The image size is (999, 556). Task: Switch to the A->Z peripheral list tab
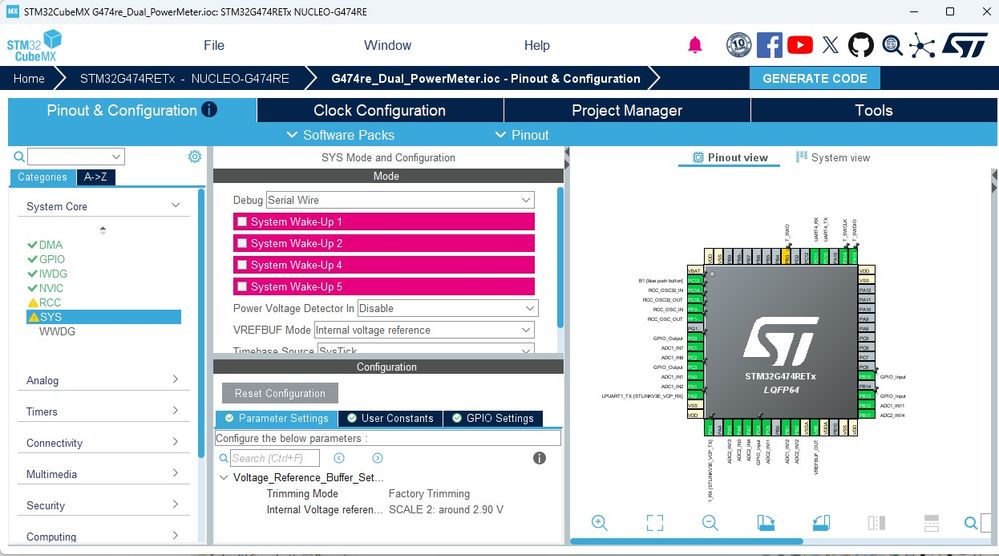[x=96, y=177]
